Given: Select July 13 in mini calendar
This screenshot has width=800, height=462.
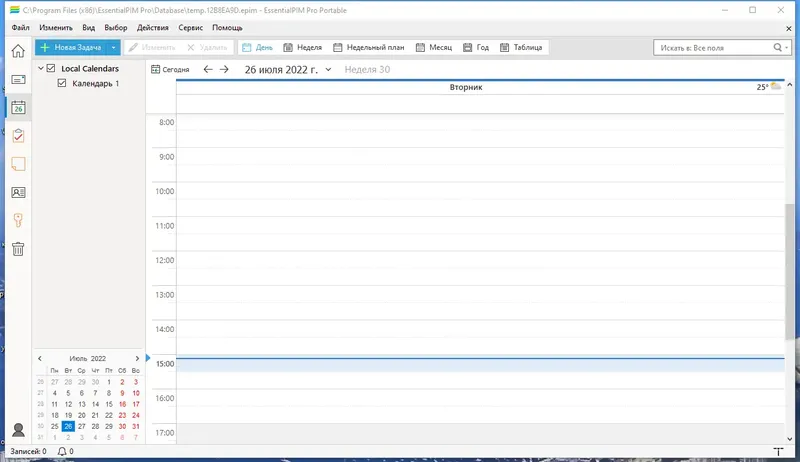Looking at the screenshot, I should tap(82, 404).
